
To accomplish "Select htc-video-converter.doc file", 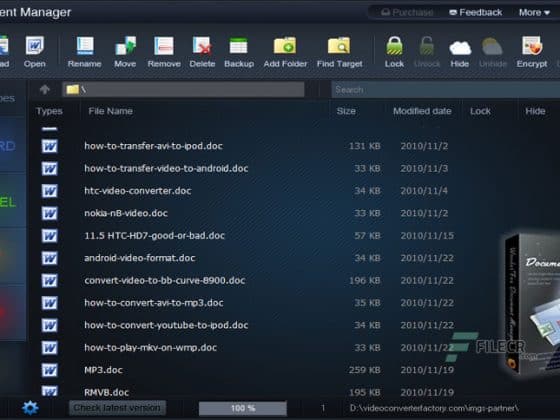I will pyautogui.click(x=138, y=191).
